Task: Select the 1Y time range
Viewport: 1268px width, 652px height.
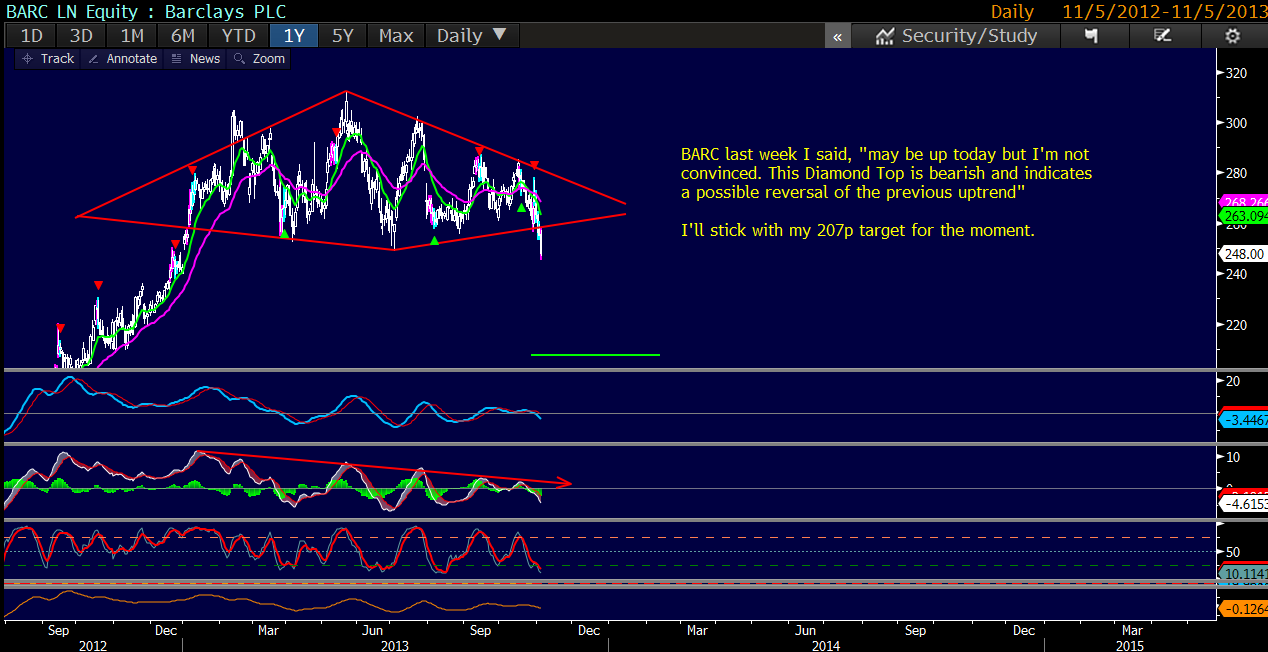Action: click(x=294, y=36)
